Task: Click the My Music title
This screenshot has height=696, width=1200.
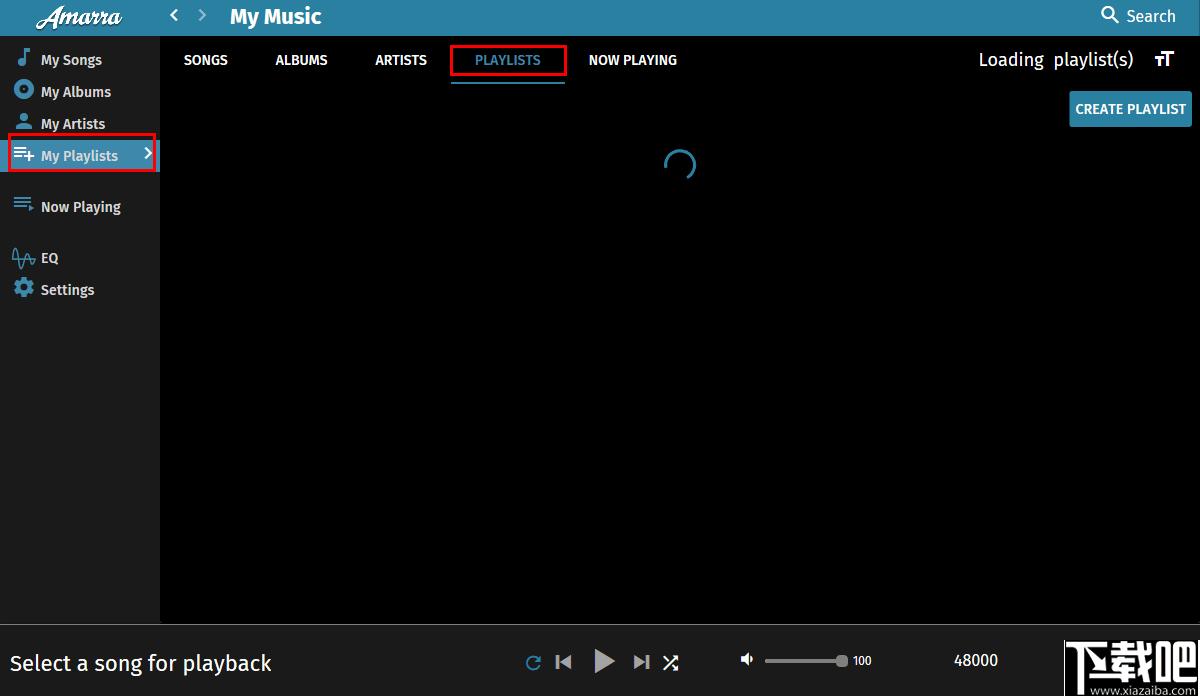Action: [276, 17]
